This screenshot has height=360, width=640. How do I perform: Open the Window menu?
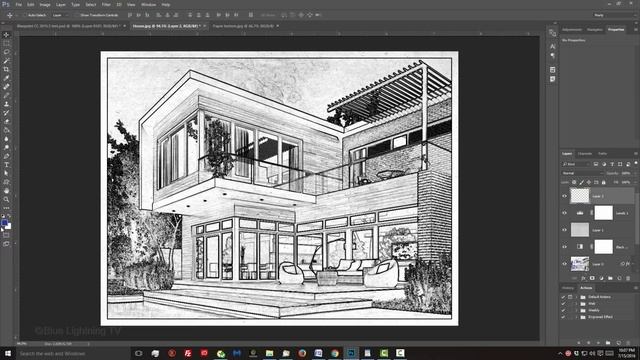coord(148,4)
